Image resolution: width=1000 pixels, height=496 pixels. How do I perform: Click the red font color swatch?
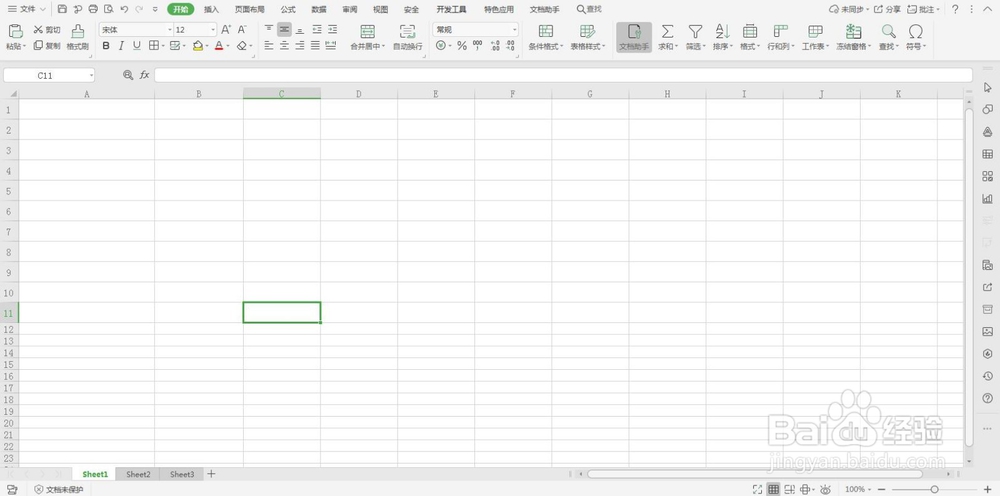click(x=219, y=46)
